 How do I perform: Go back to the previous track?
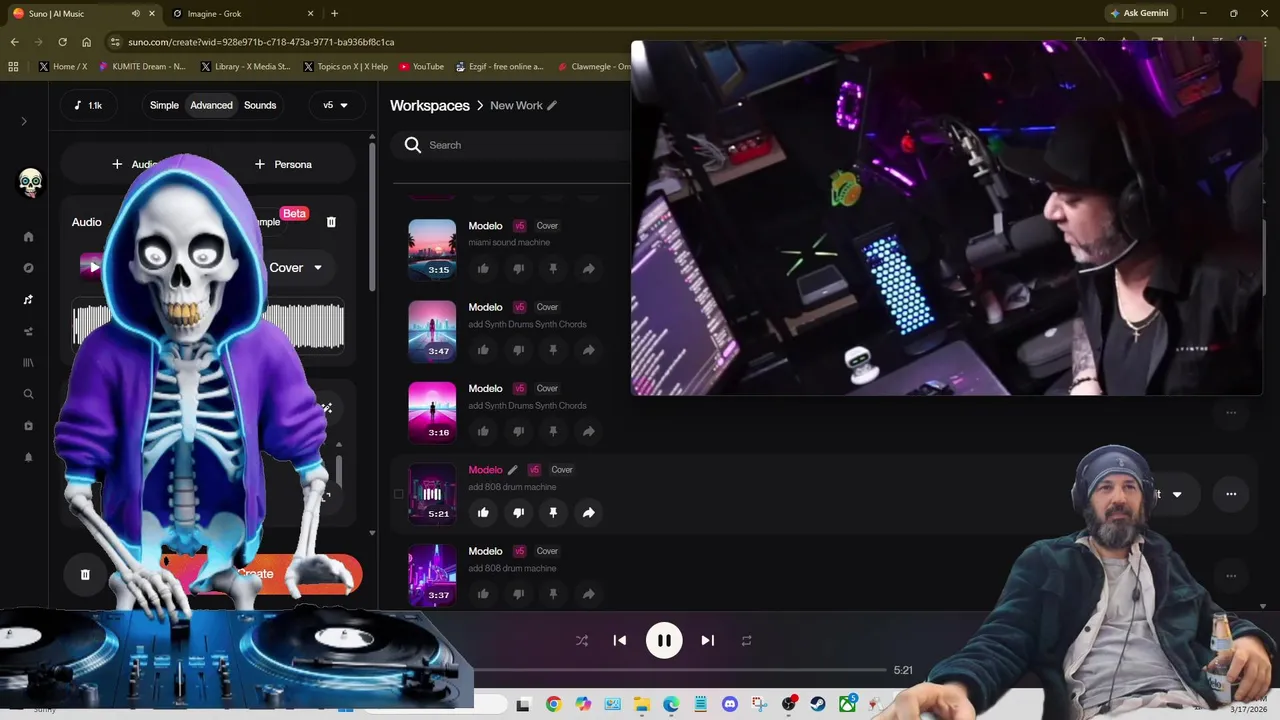(620, 641)
